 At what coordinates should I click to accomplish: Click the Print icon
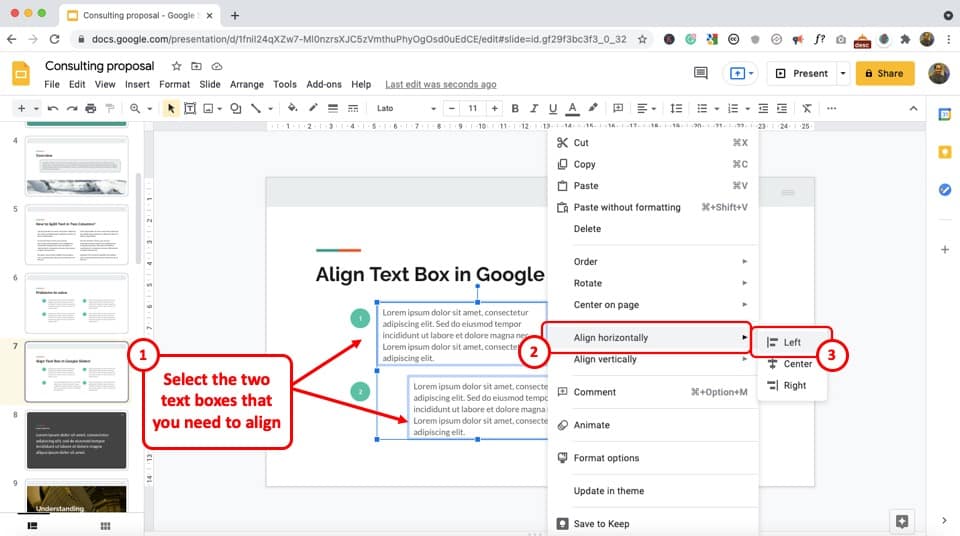coord(91,108)
